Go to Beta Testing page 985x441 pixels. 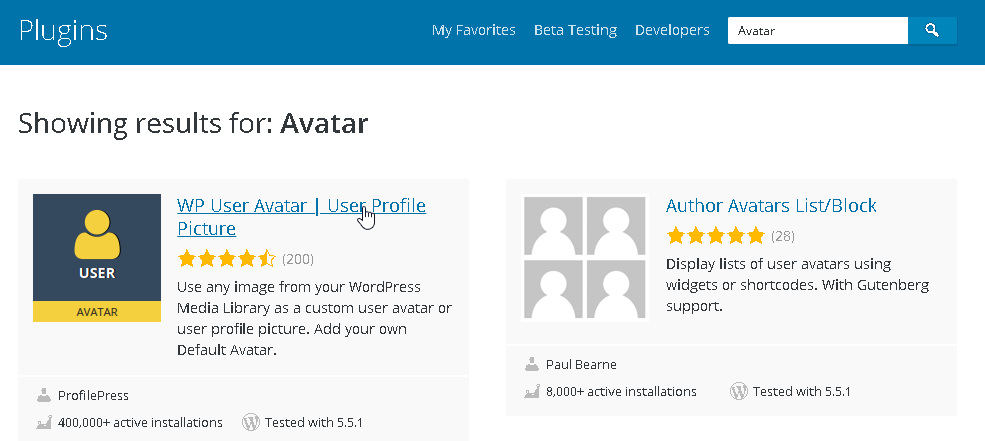point(575,30)
